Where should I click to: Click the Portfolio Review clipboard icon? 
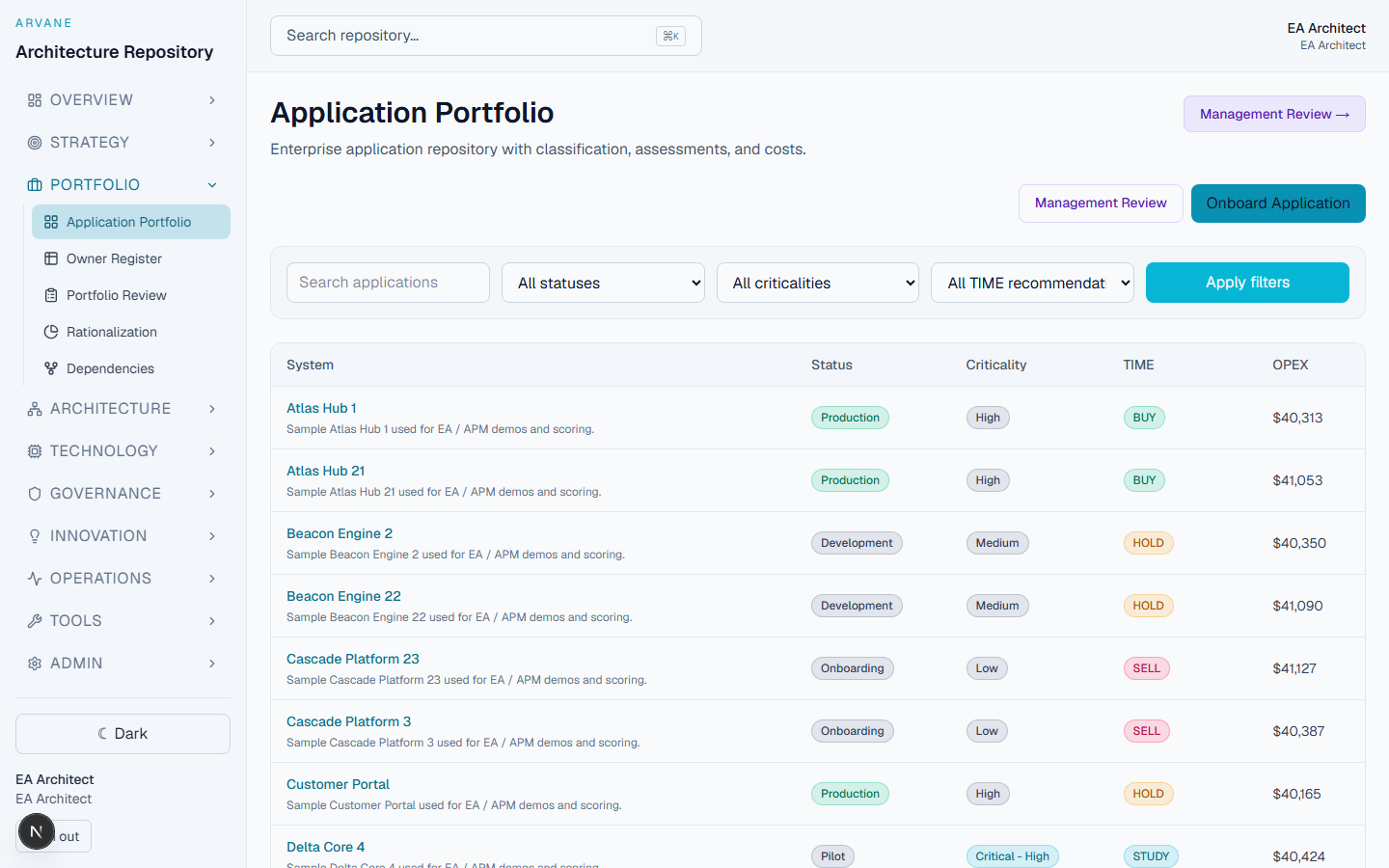[x=51, y=295]
